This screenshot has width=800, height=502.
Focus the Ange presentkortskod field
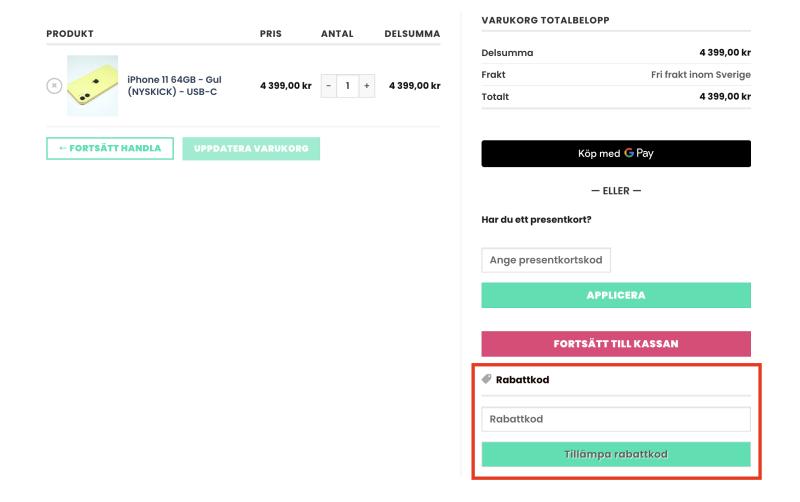pos(546,260)
